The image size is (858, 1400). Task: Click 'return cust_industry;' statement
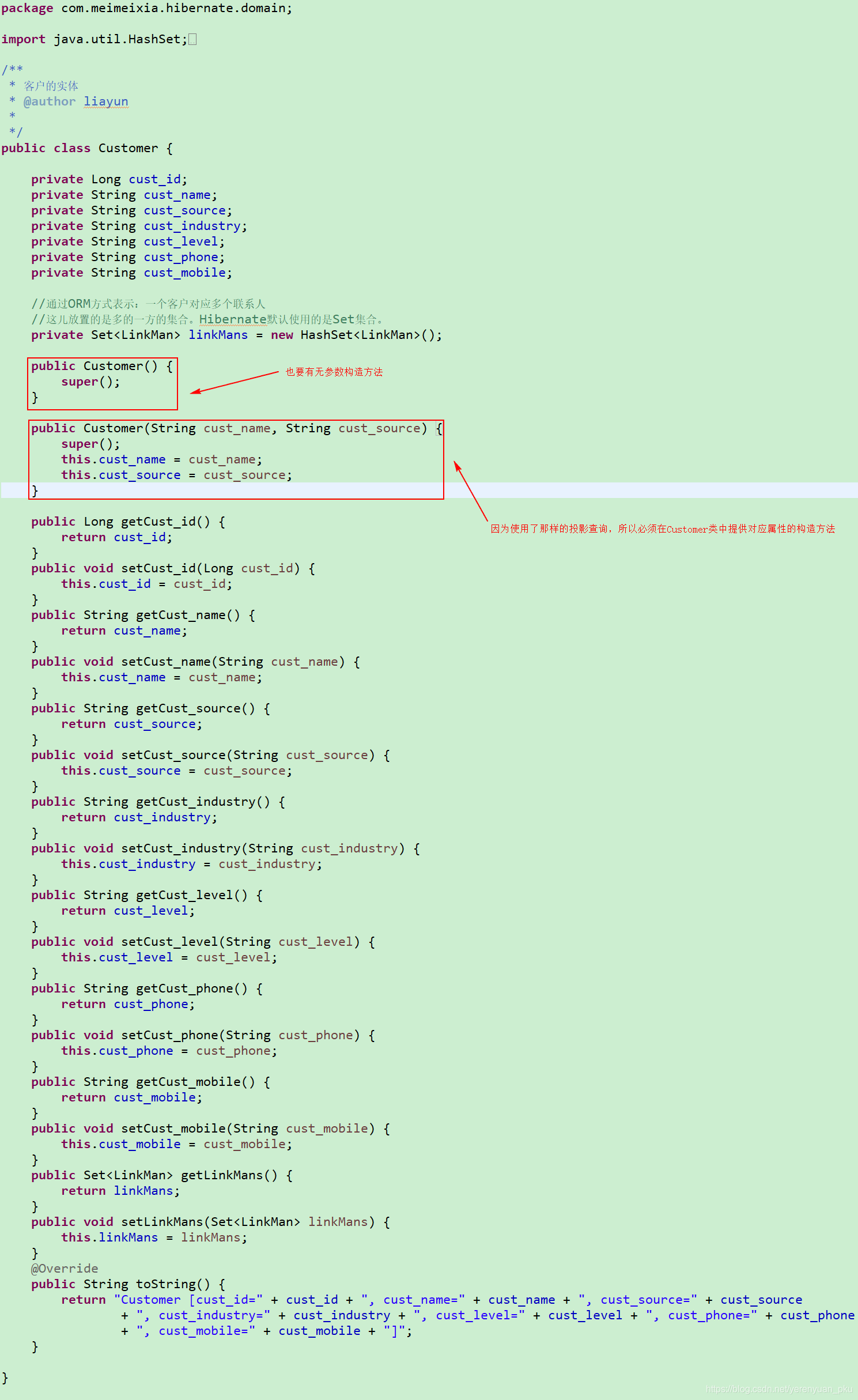139,817
